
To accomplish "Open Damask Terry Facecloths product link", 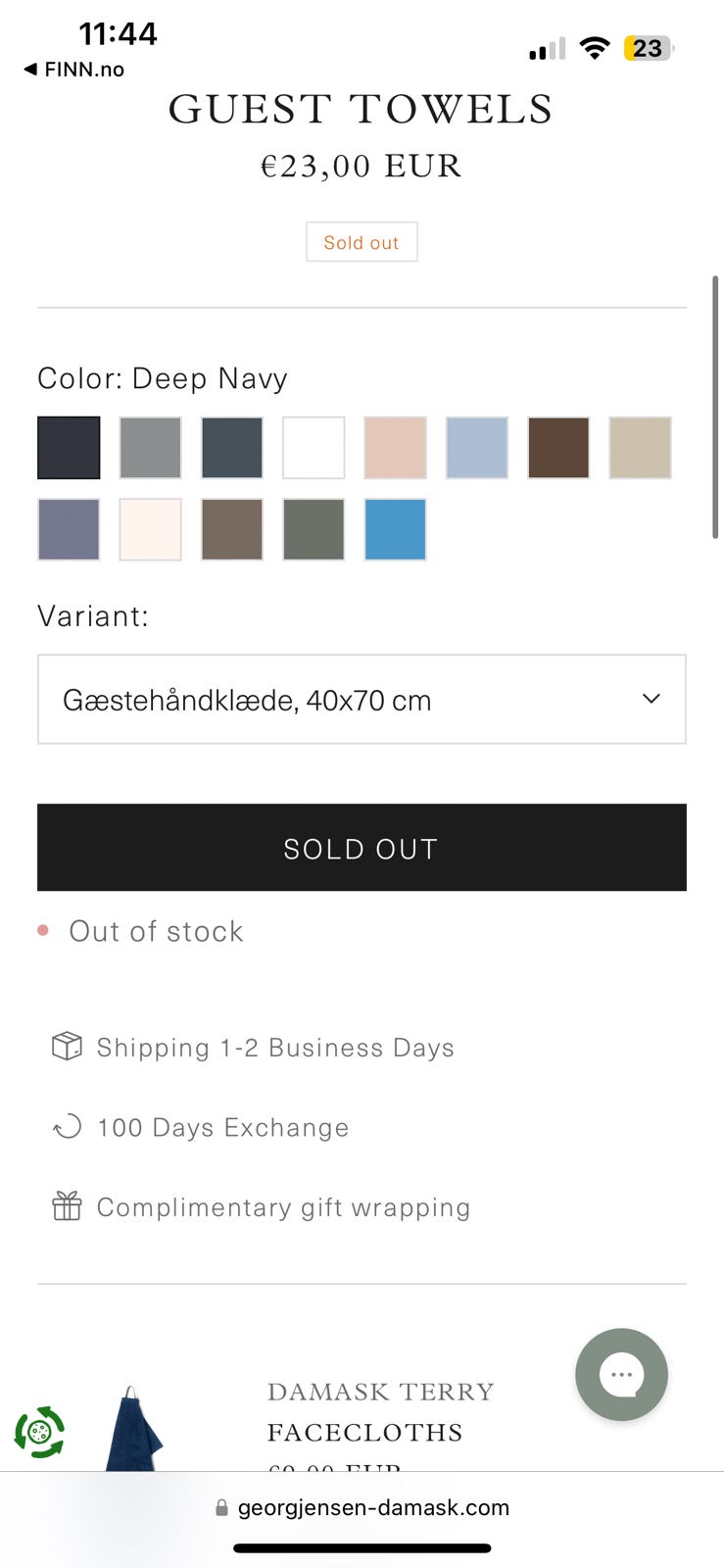I will point(380,1411).
